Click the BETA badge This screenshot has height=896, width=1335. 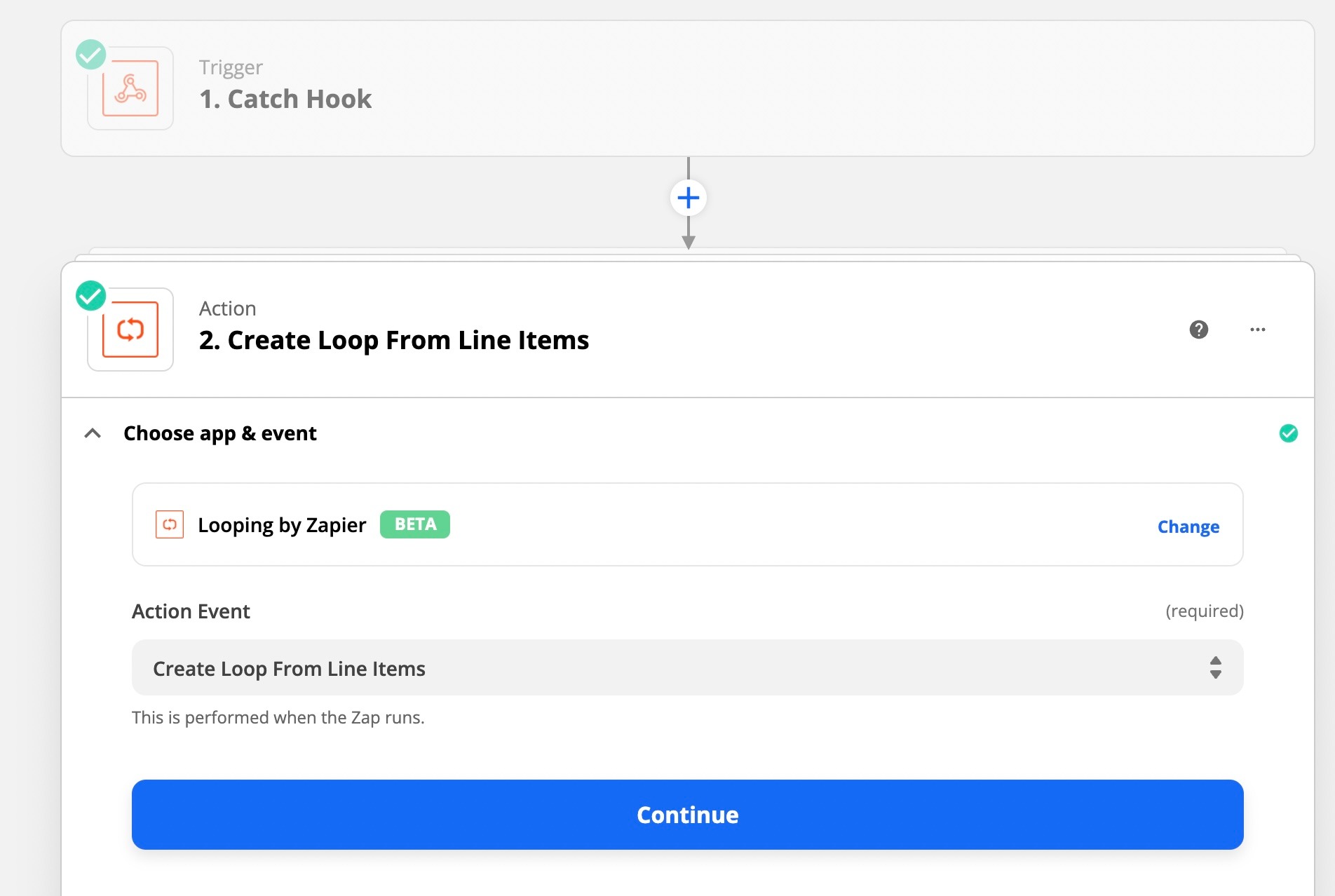click(415, 524)
